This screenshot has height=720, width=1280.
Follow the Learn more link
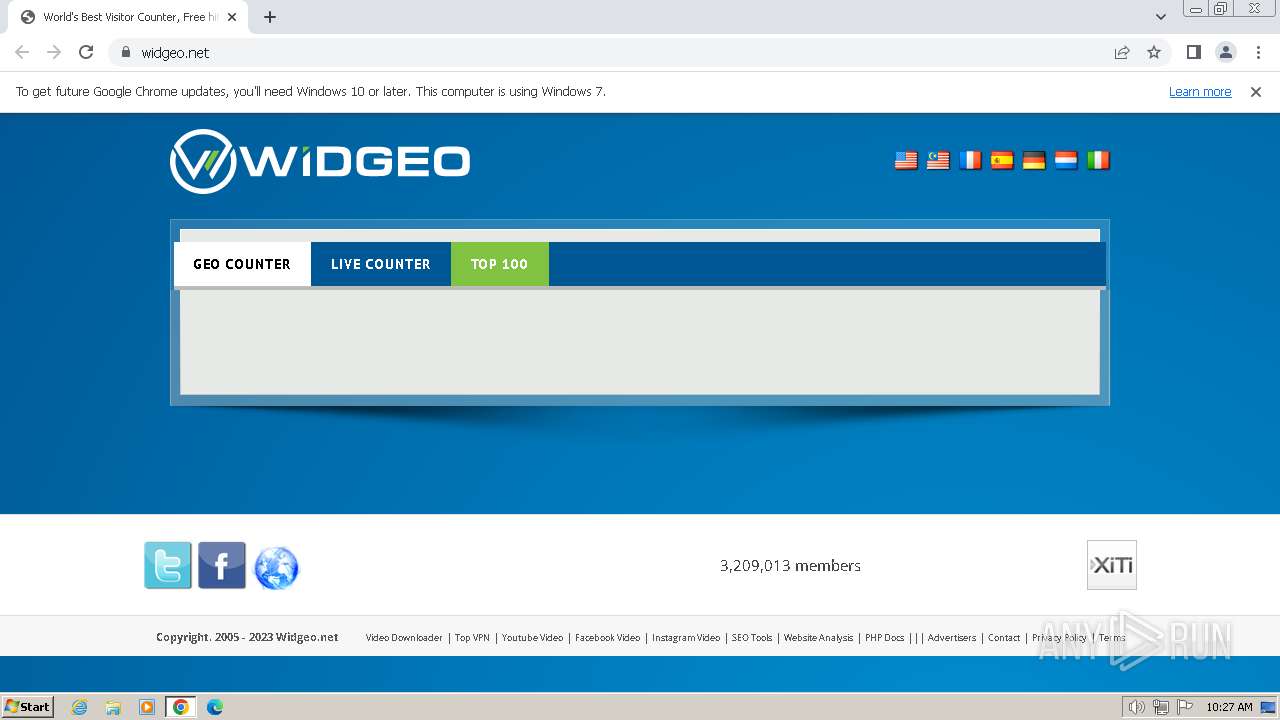pyautogui.click(x=1200, y=91)
